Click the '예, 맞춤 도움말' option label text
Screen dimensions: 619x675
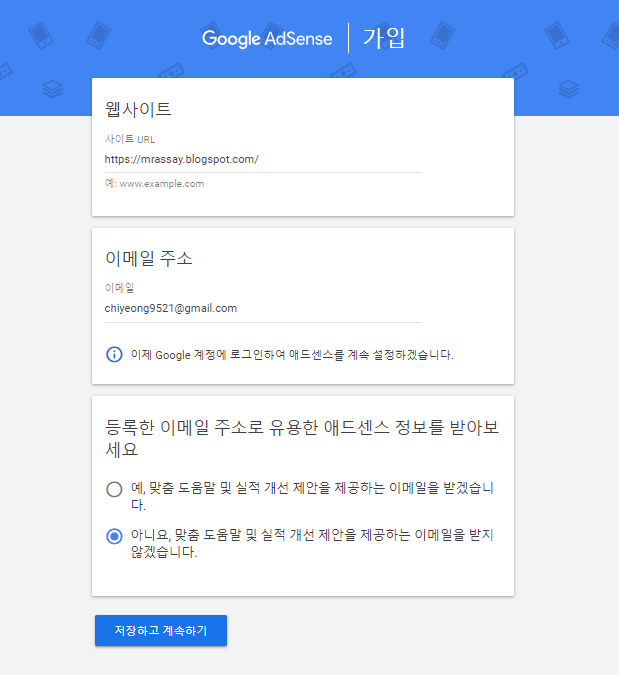[x=312, y=496]
